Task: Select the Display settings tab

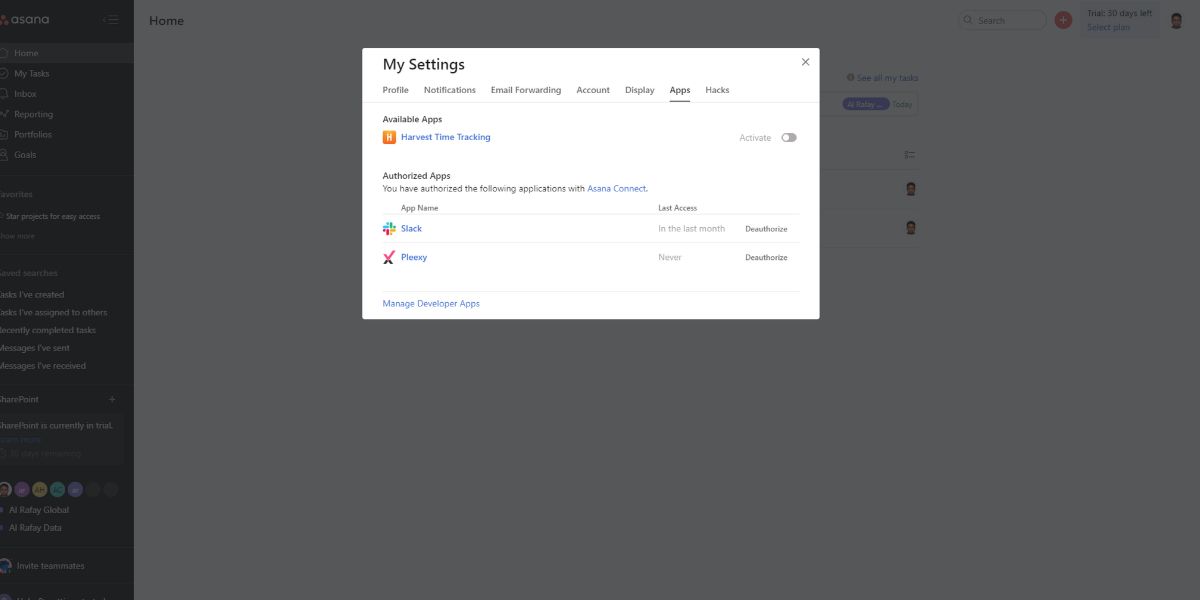Action: click(639, 90)
